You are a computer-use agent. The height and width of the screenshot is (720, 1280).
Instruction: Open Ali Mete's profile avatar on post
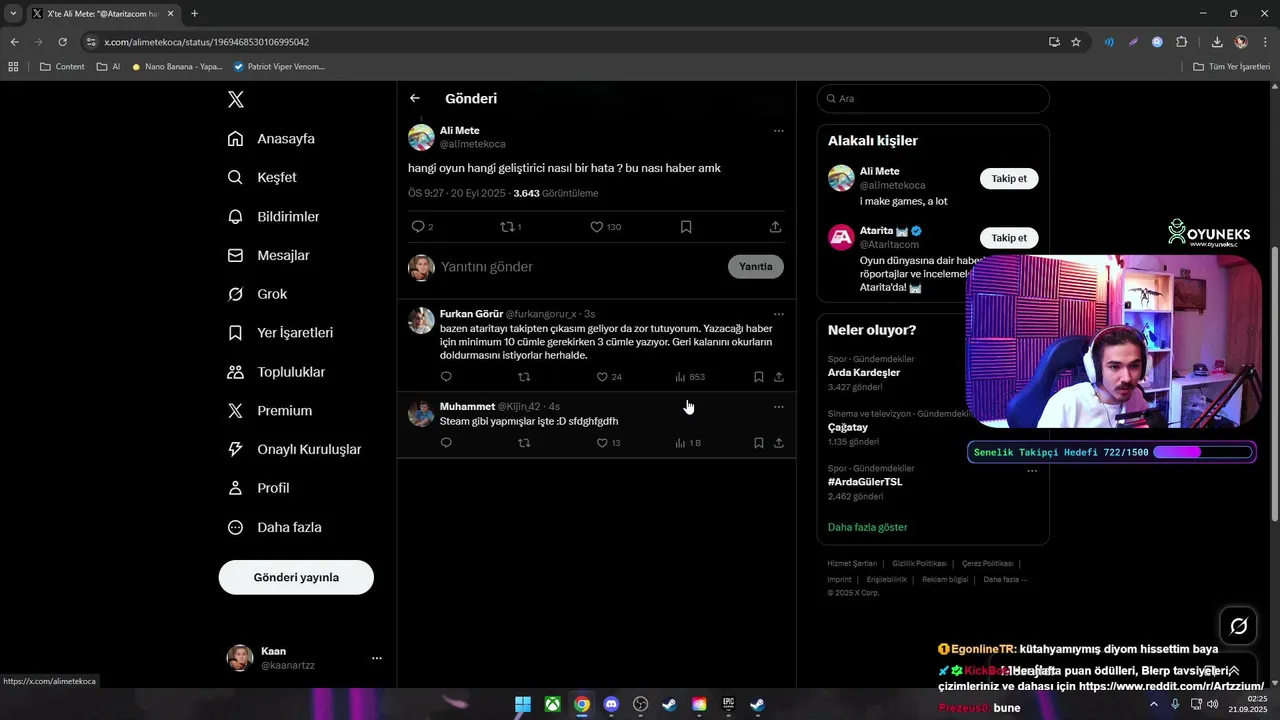click(x=421, y=137)
